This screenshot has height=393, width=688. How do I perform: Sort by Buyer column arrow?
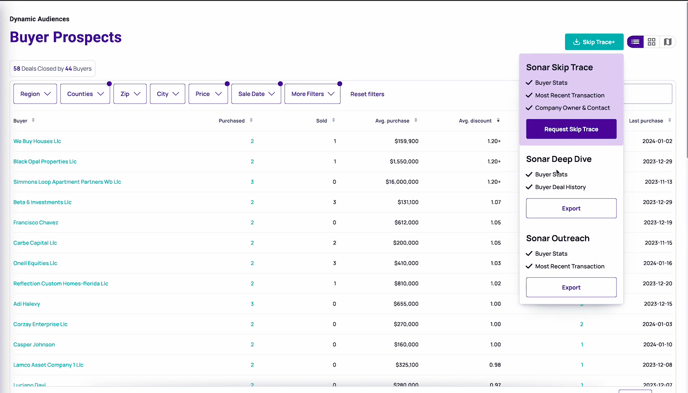pos(33,120)
